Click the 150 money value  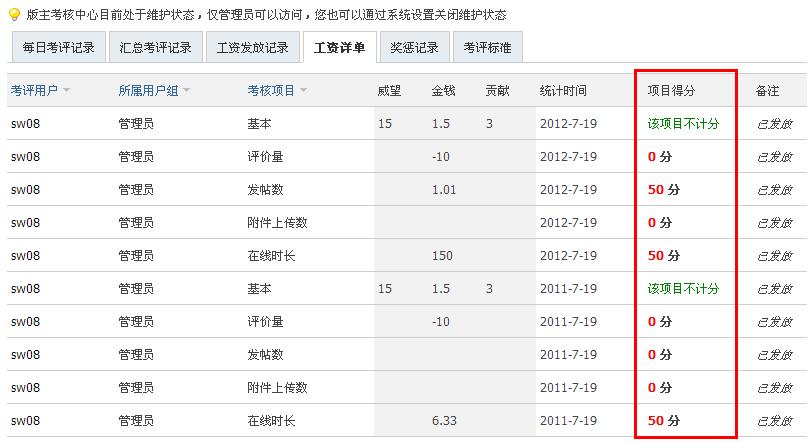click(442, 255)
